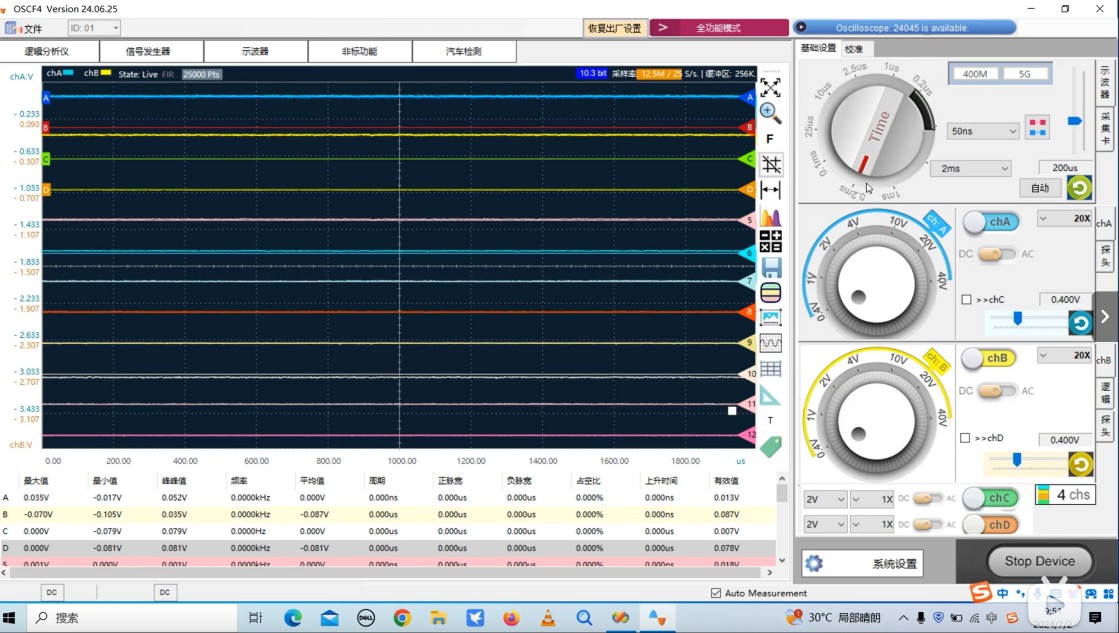The width and height of the screenshot is (1119, 633).
Task: Click the 恢复出厂设置 button
Action: click(614, 28)
